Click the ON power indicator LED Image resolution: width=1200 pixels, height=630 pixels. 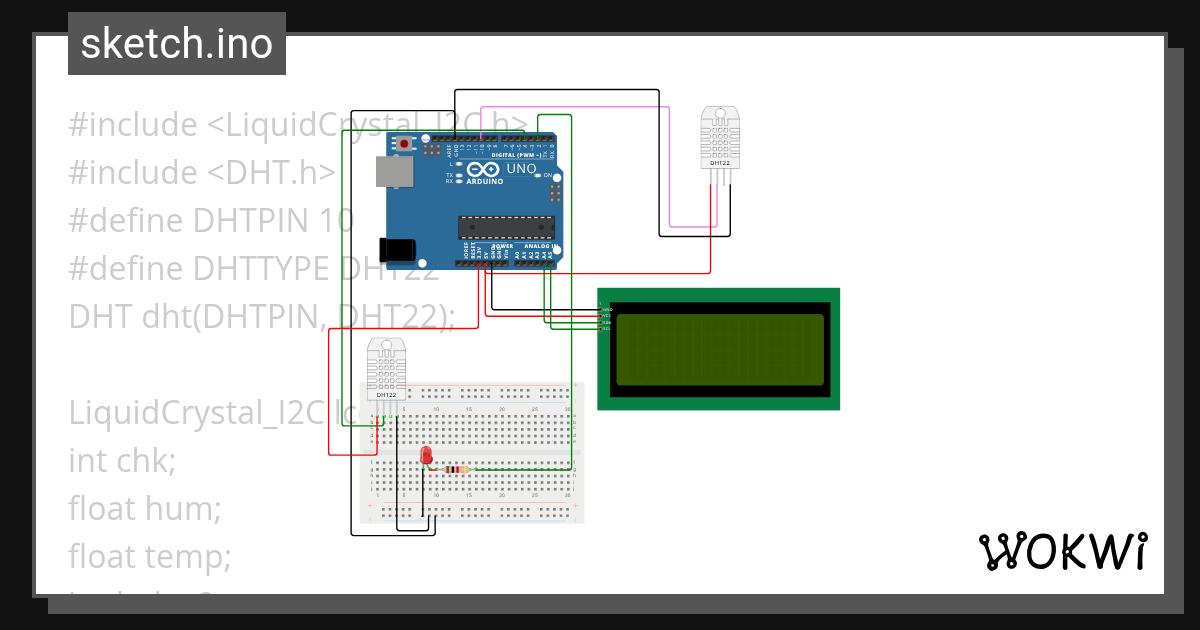537,175
